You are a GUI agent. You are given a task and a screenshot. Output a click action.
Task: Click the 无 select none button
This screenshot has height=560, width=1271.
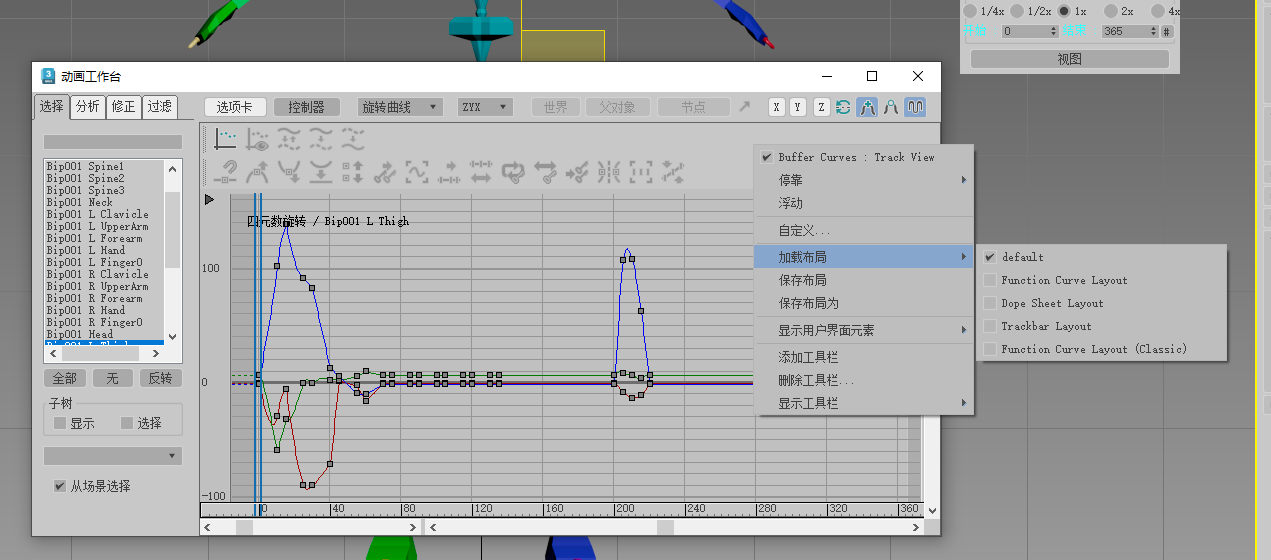[113, 378]
